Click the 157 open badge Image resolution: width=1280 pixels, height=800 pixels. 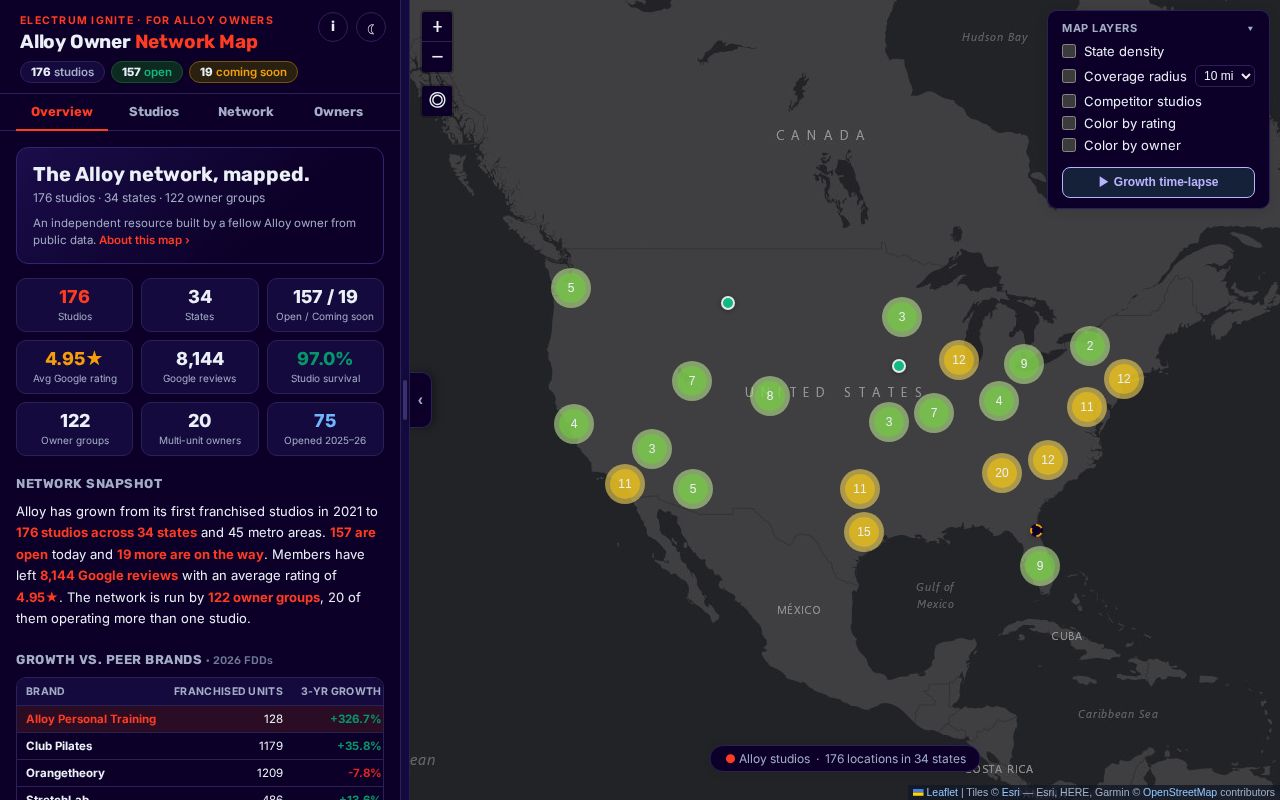147,72
